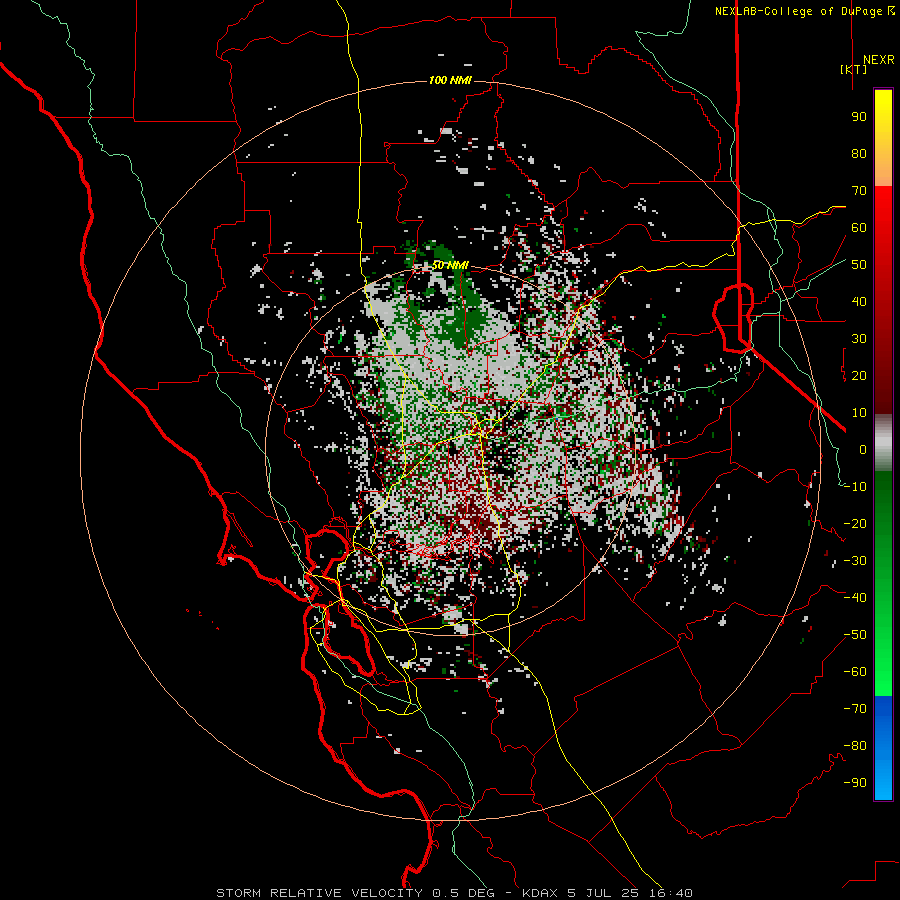This screenshot has width=900, height=900.
Task: Click the -50 value on the legend
Action: coord(855,635)
